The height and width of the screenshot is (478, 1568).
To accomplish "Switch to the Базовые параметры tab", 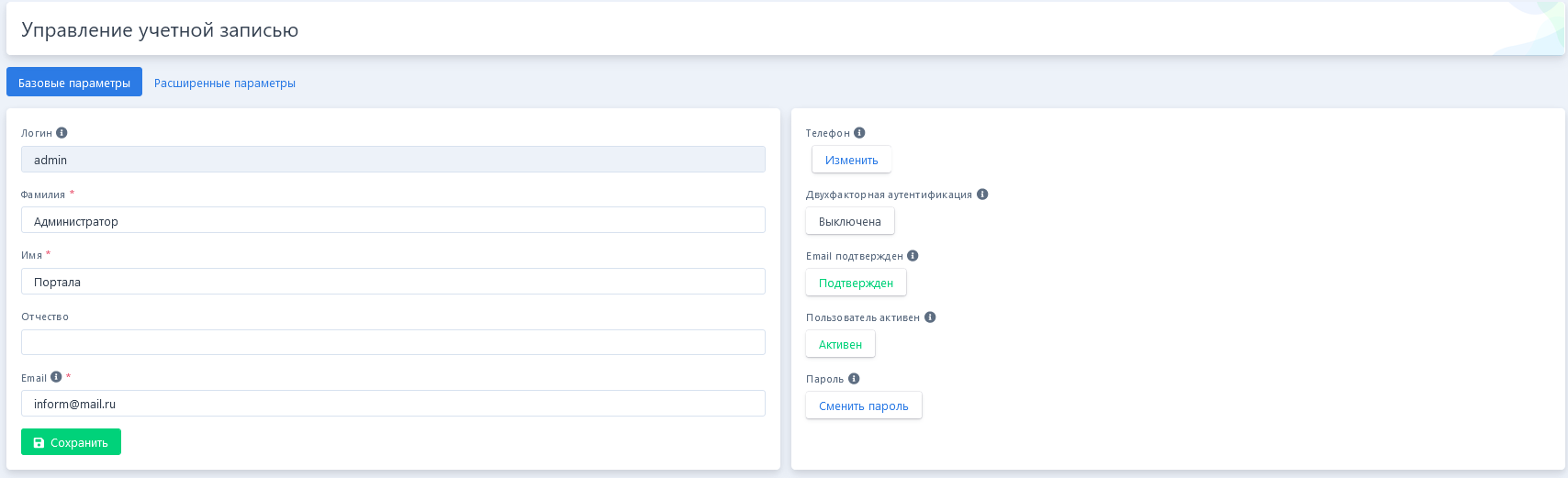I will pos(74,83).
